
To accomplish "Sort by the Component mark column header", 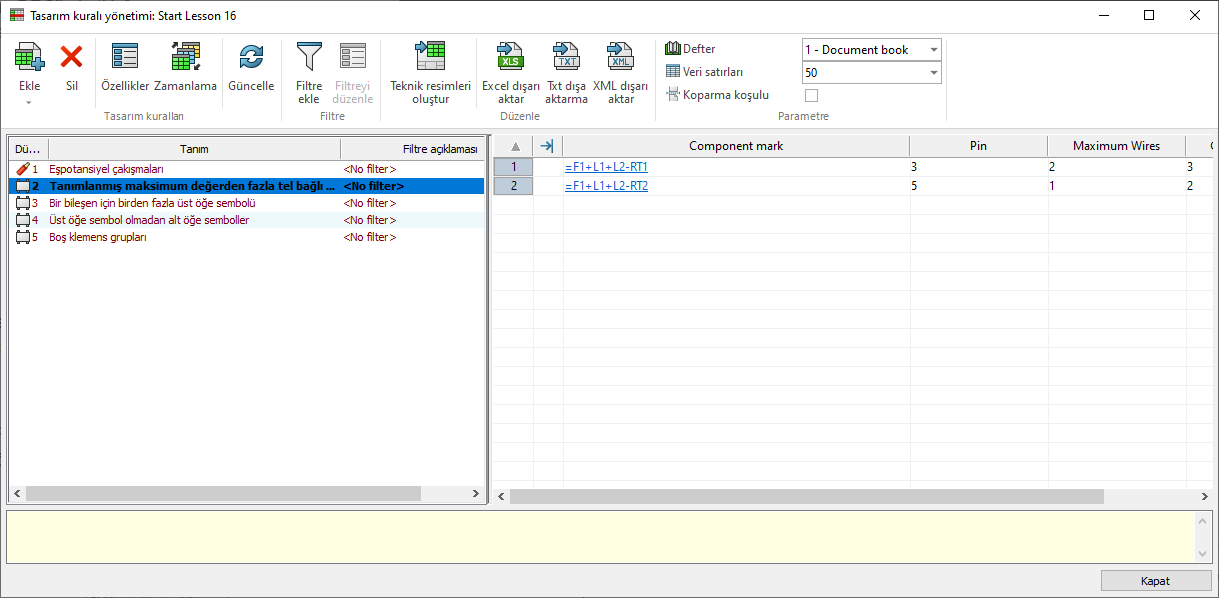I will tap(735, 146).
